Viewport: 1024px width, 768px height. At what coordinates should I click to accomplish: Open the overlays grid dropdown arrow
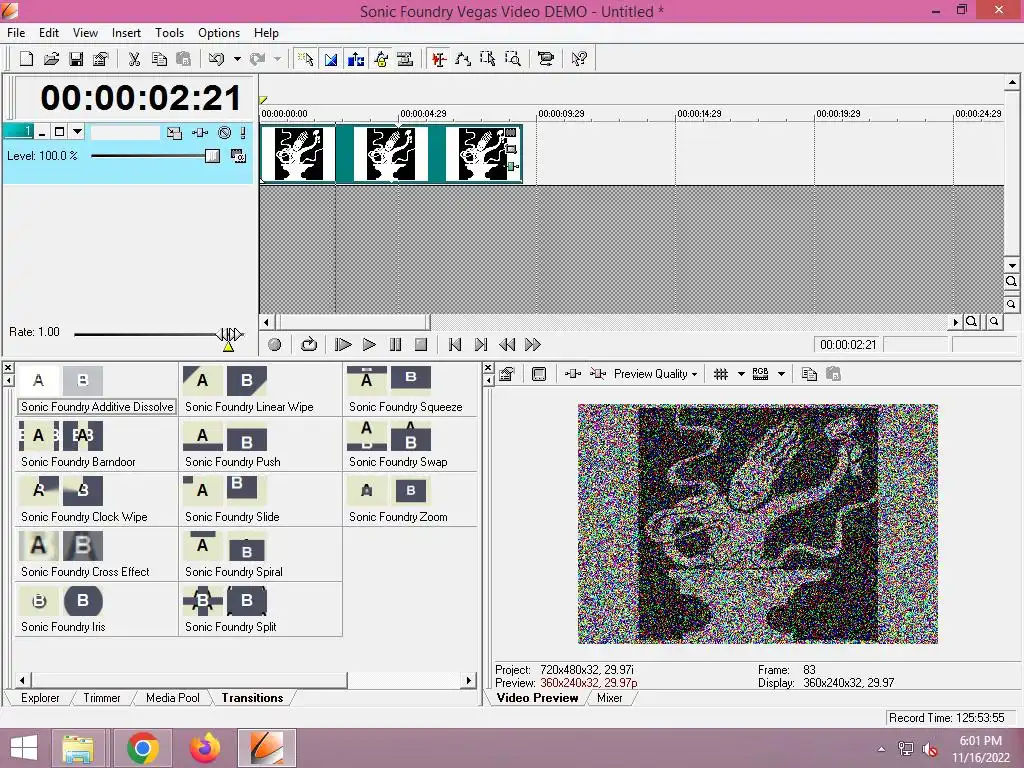click(741, 374)
